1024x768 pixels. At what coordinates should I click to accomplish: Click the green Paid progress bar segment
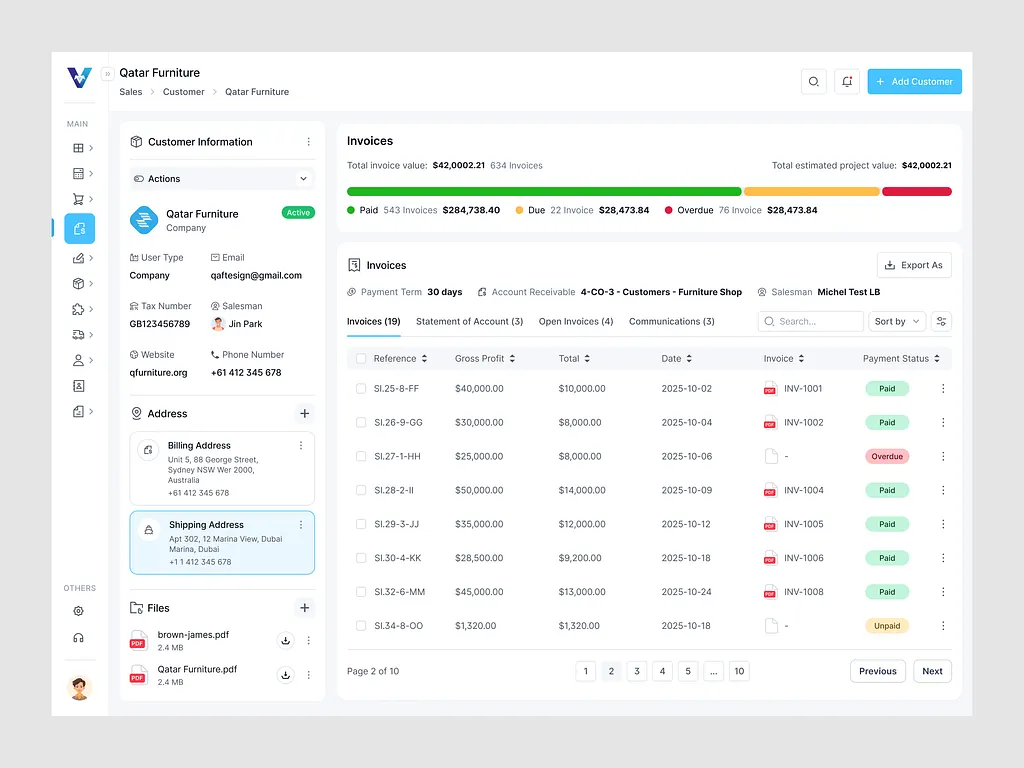click(544, 191)
